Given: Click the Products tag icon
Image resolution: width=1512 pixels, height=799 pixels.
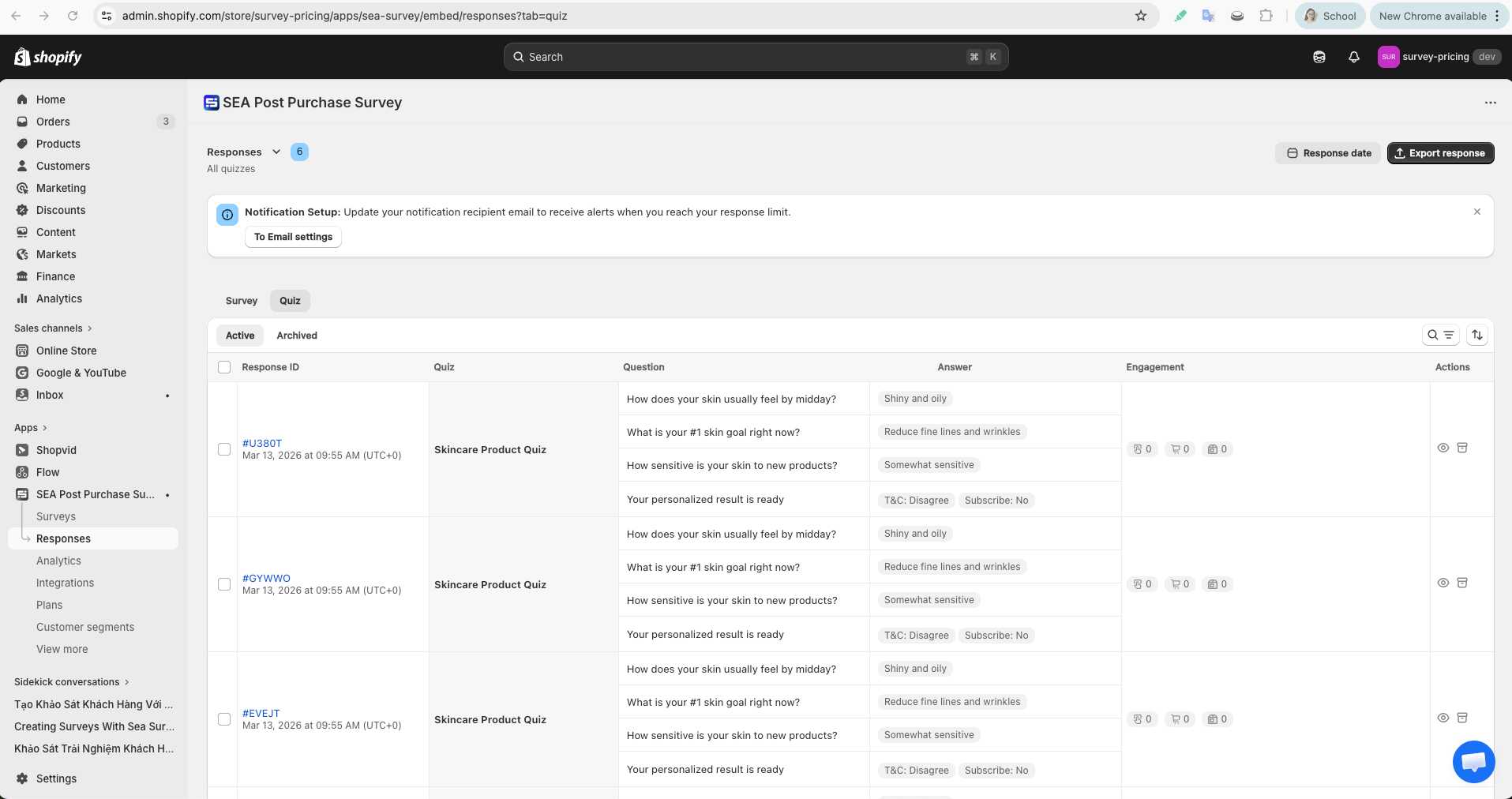Looking at the screenshot, I should tap(22, 144).
